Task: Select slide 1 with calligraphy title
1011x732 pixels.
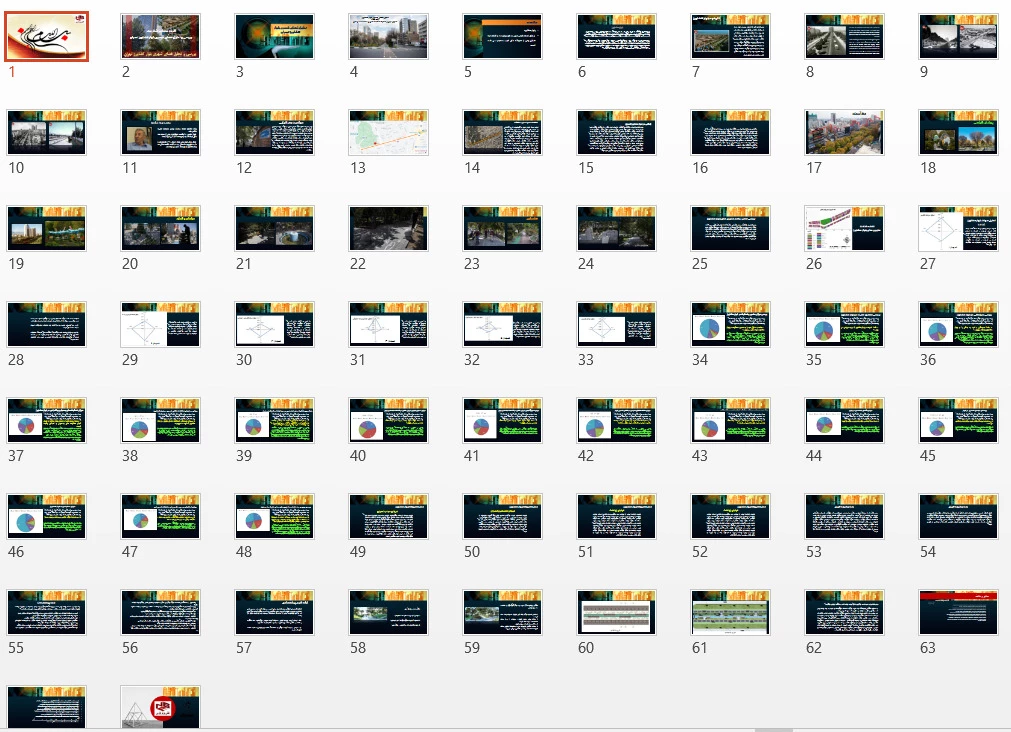Action: 47,37
